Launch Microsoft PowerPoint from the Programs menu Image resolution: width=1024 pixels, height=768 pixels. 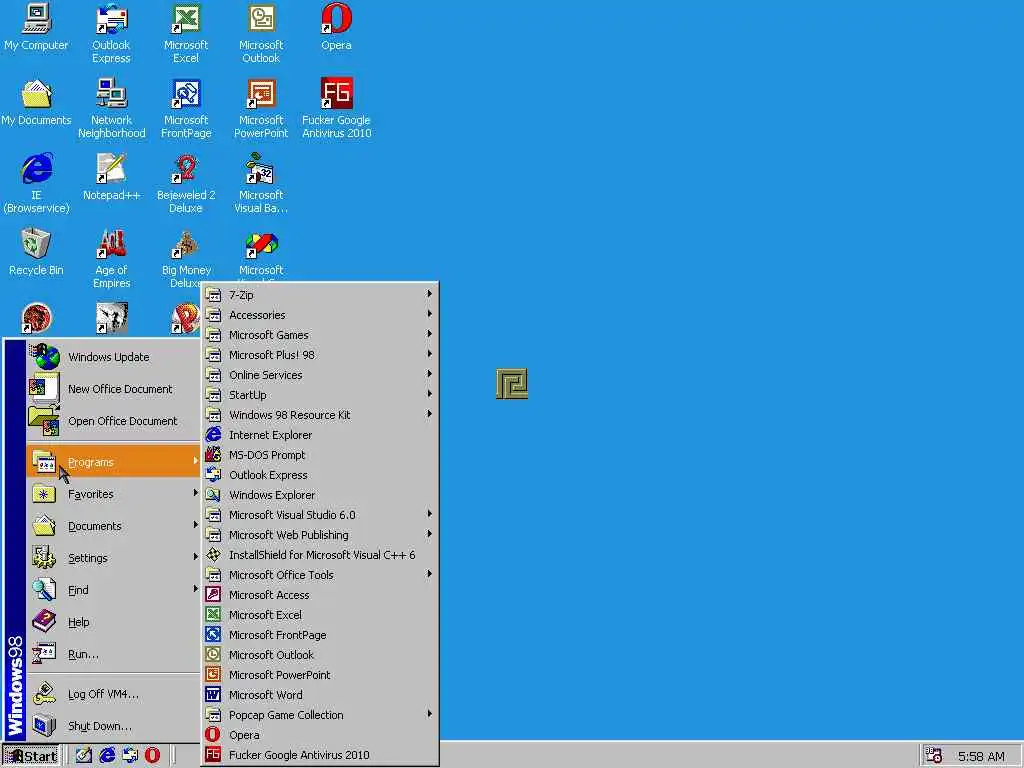click(320, 675)
